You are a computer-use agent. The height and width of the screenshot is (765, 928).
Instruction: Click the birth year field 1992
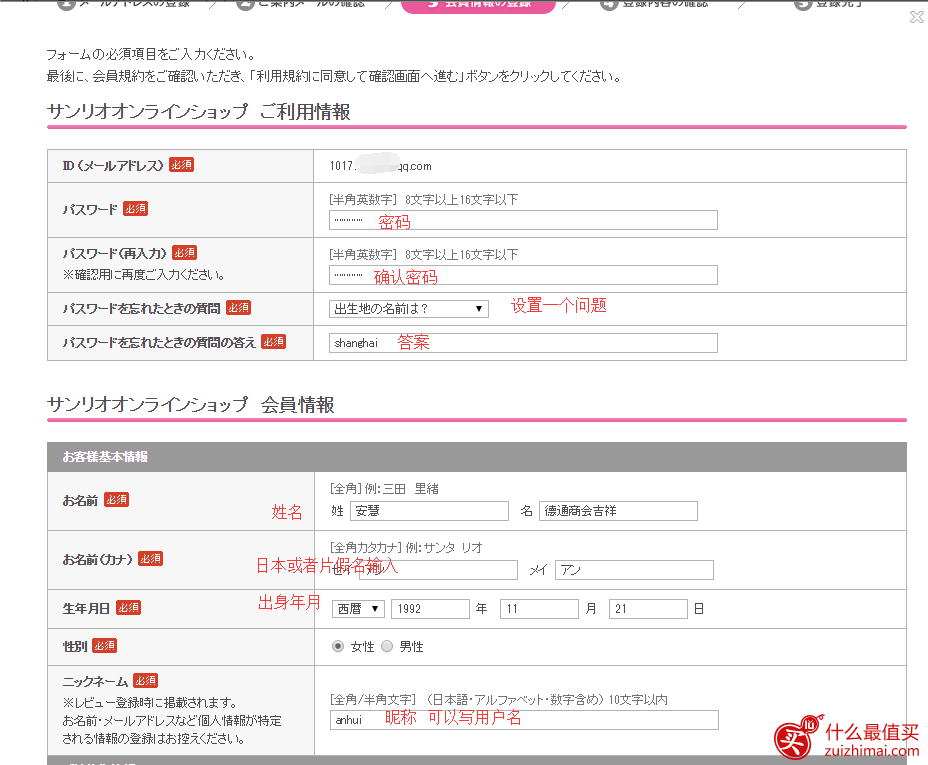430,609
